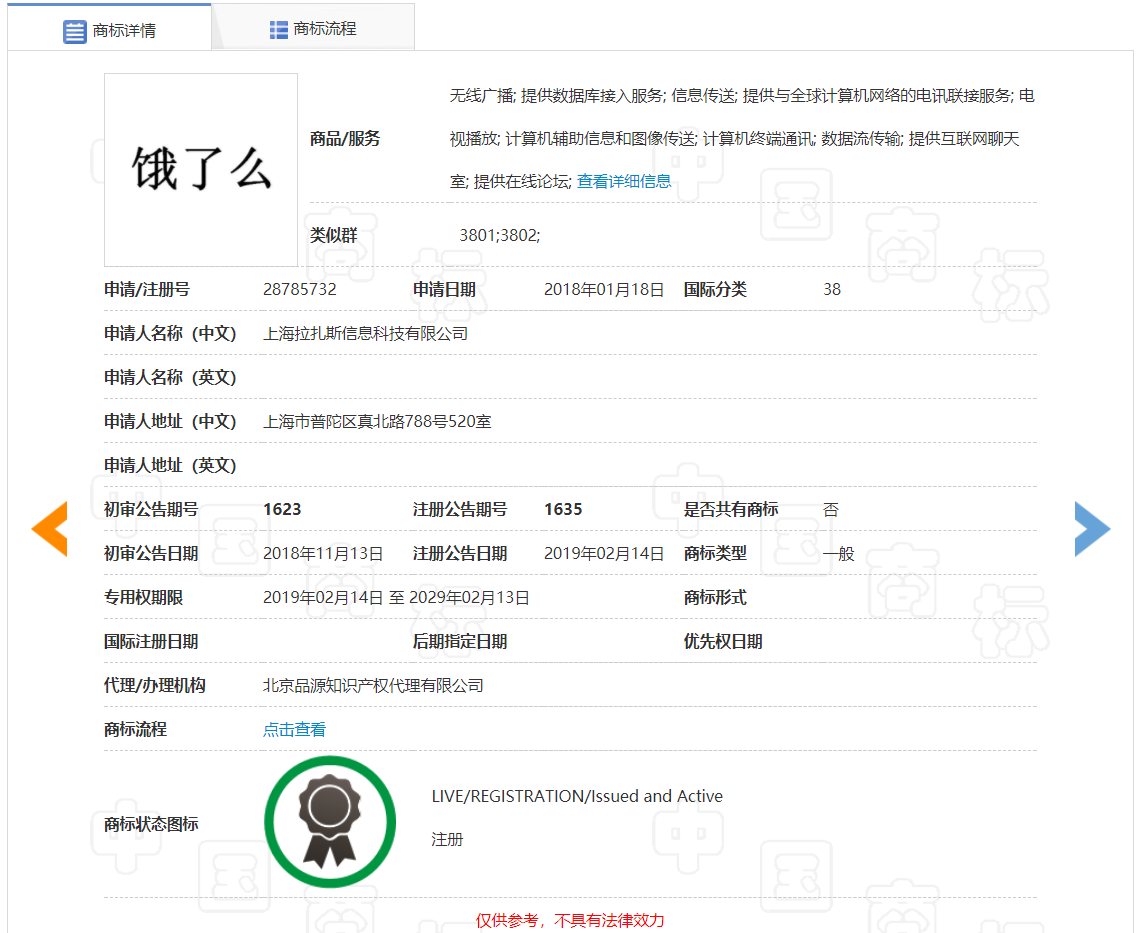The height and width of the screenshot is (933, 1143).
Task: Click the 优先权日期 label
Action: pos(723,641)
